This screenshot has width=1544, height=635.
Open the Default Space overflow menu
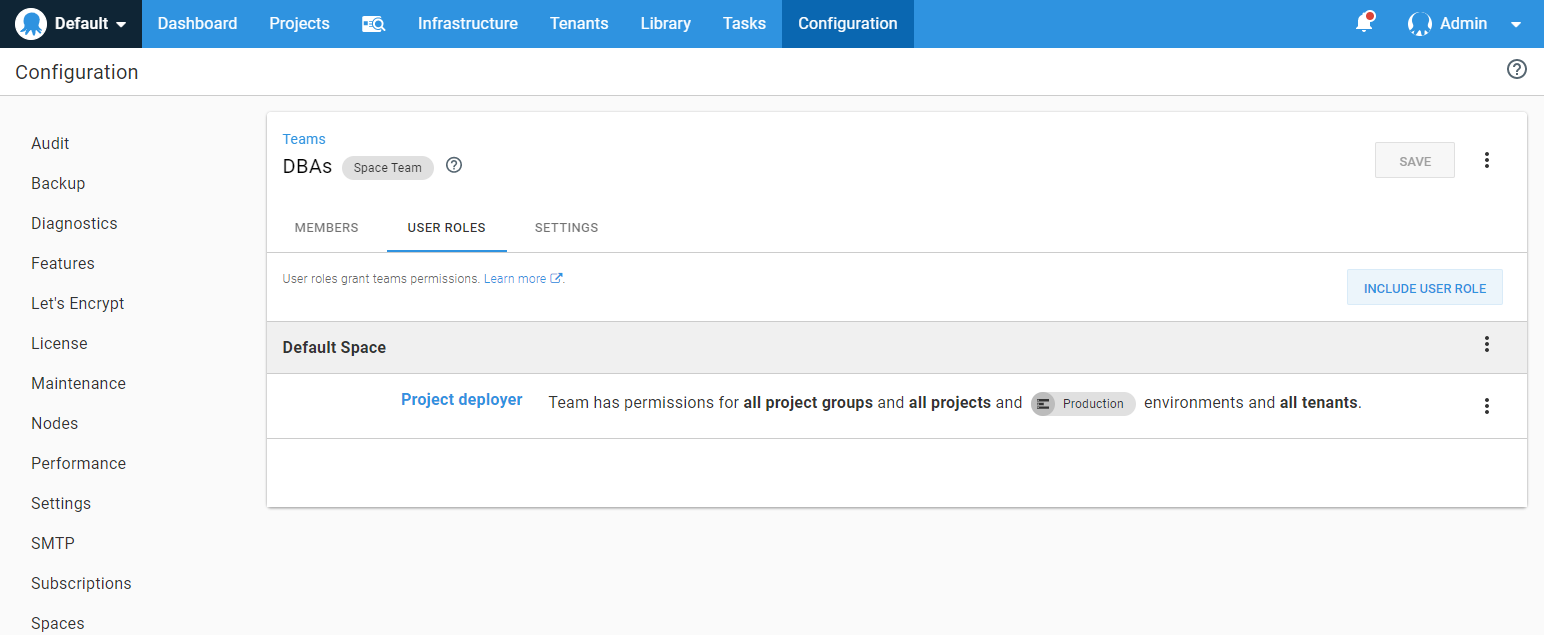point(1486,345)
